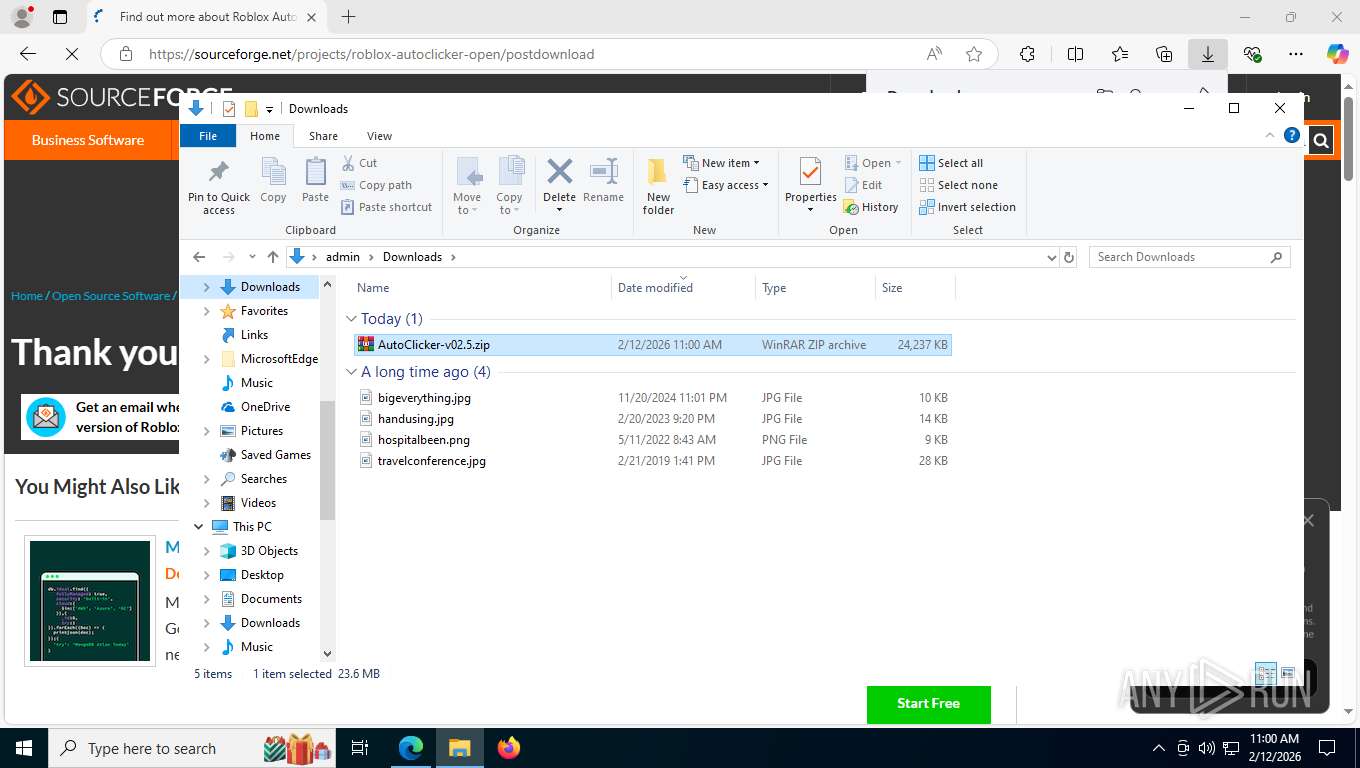This screenshot has width=1360, height=768.
Task: Open file History from ribbon
Action: [871, 207]
